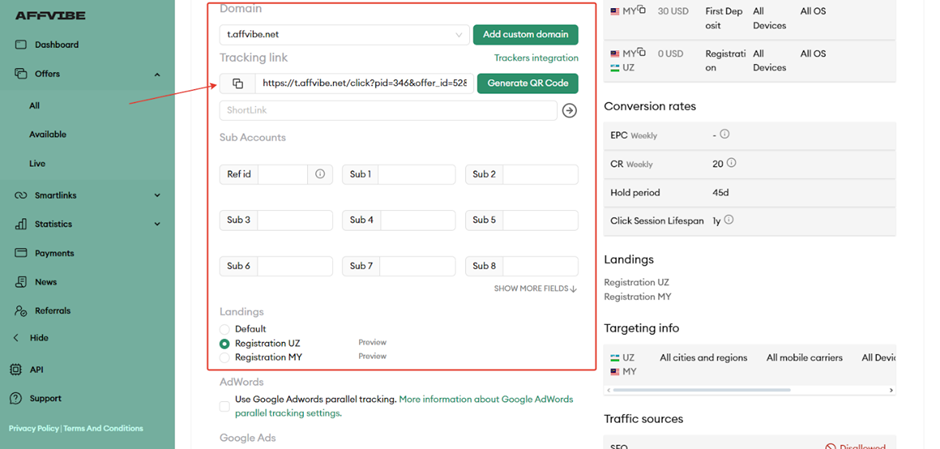The image size is (940, 449).
Task: Click the Sub 1 input field
Action: click(416, 174)
